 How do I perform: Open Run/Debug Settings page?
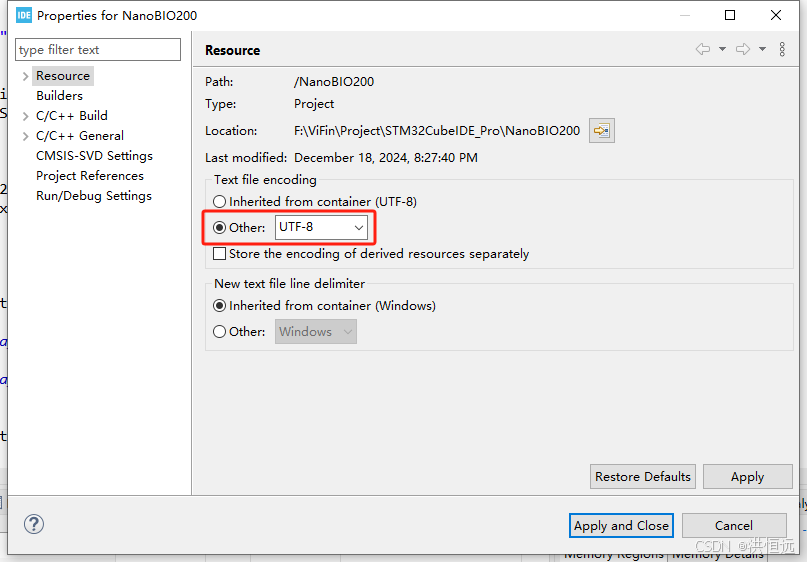tap(94, 196)
